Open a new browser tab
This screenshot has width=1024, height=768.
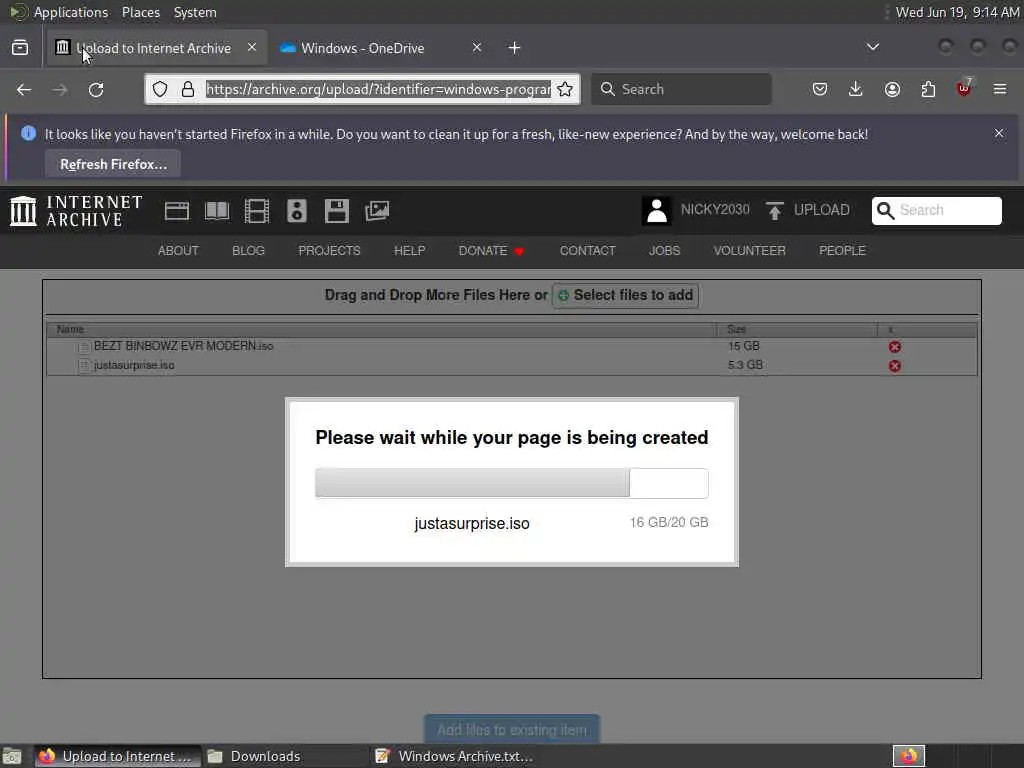[515, 48]
